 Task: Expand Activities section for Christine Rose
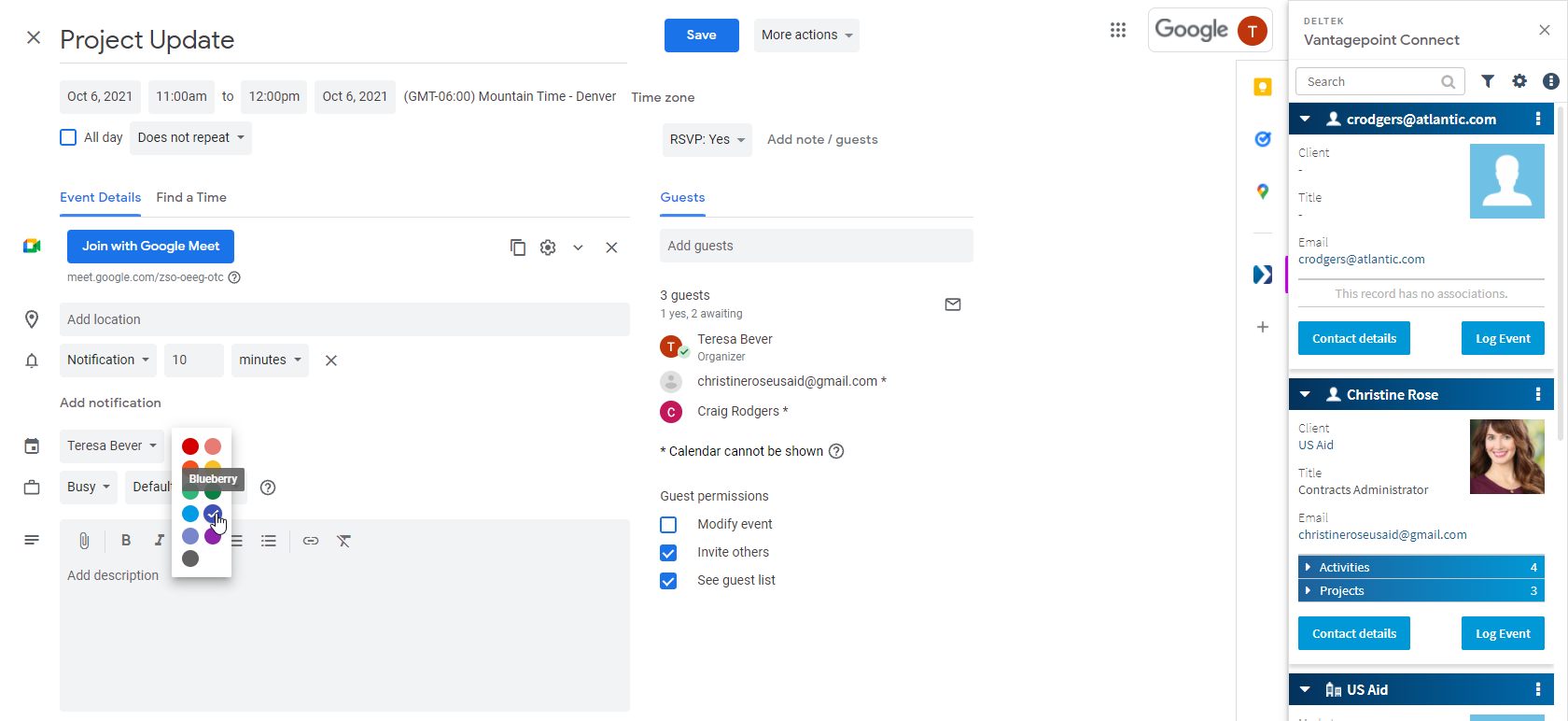(x=1421, y=567)
